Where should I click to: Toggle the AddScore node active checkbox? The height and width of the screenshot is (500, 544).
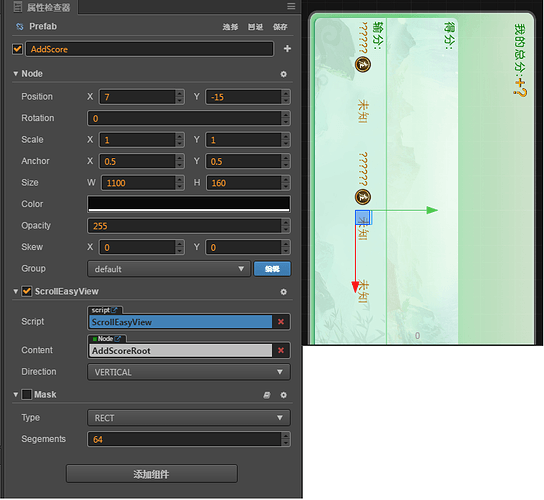click(17, 49)
